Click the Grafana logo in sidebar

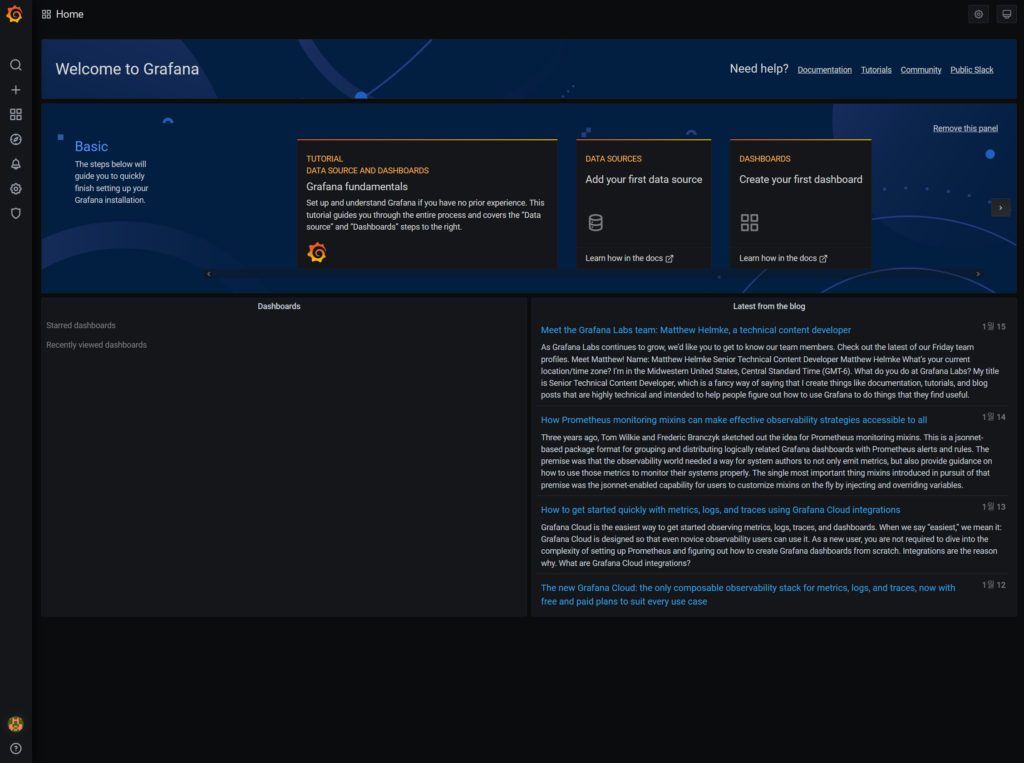coord(14,14)
